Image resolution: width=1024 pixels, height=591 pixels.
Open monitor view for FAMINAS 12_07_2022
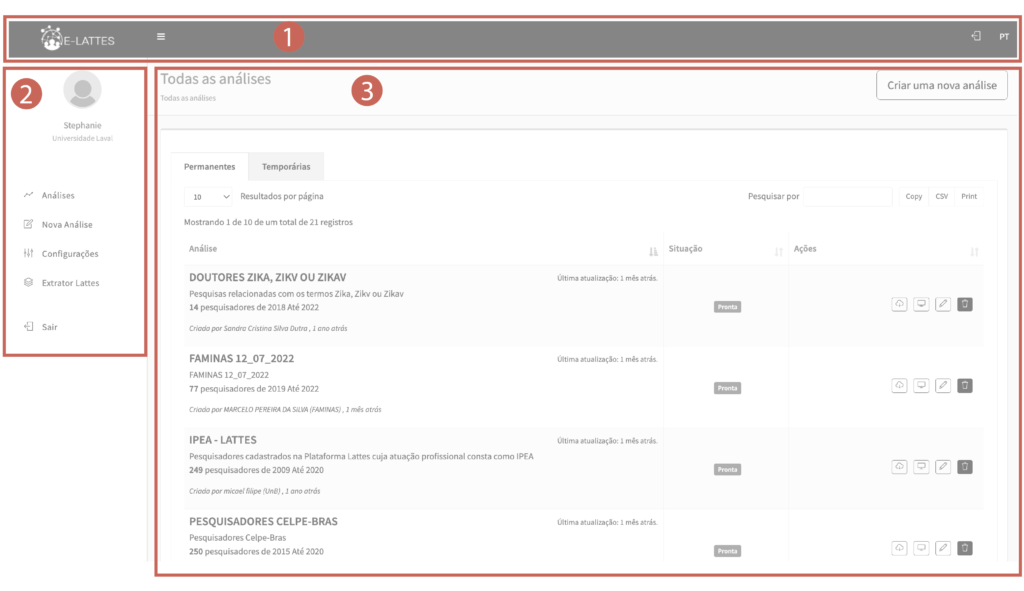point(921,385)
